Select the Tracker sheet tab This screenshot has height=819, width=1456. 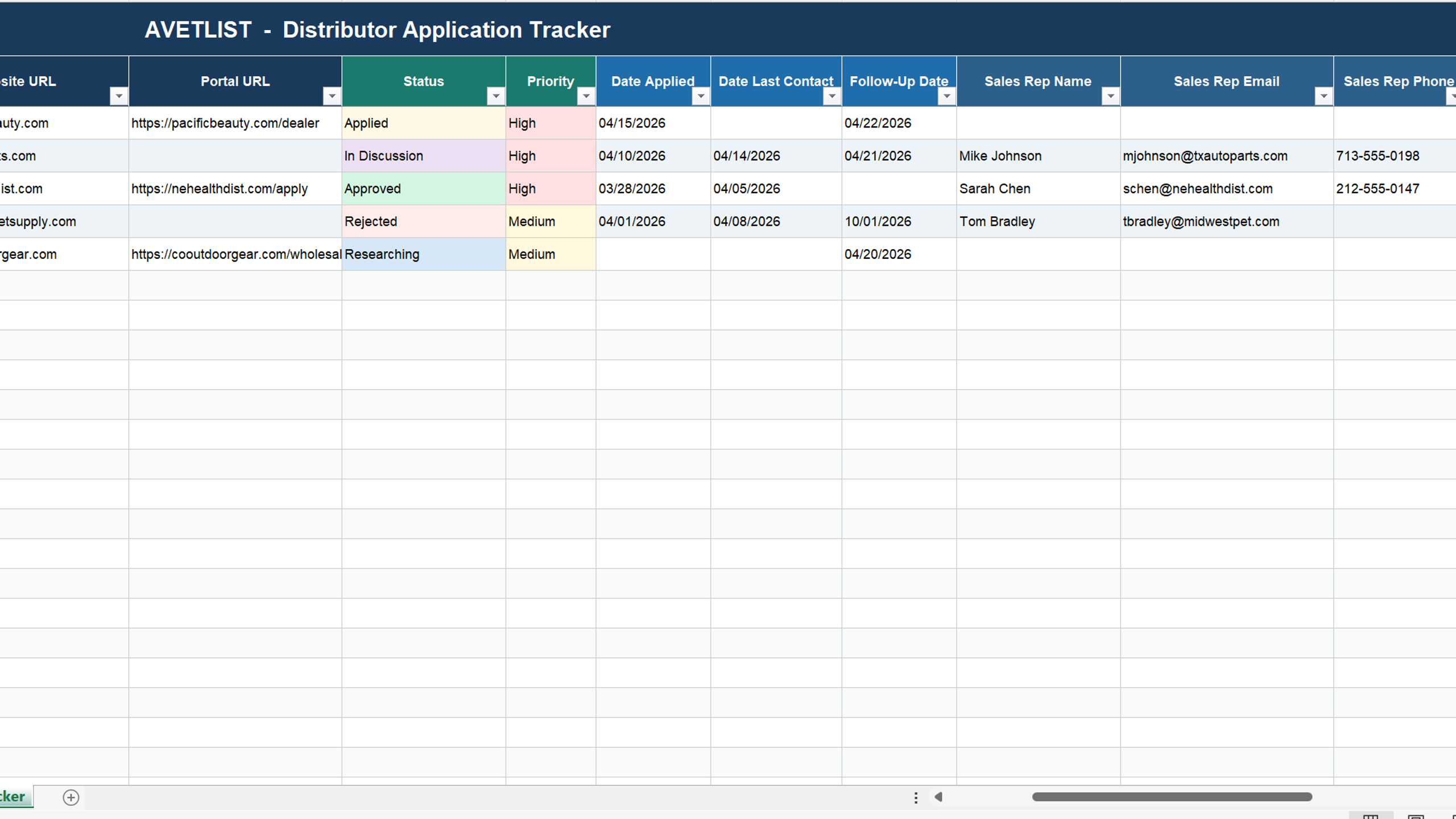tap(14, 796)
